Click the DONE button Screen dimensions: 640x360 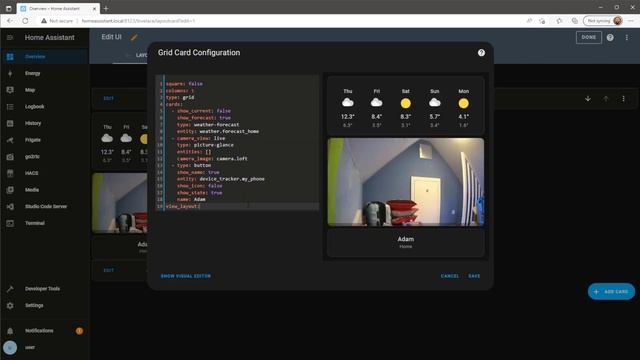[x=589, y=37]
